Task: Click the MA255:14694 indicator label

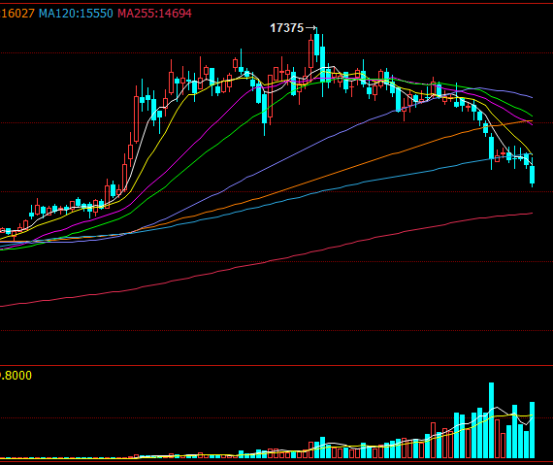Action: click(x=154, y=13)
